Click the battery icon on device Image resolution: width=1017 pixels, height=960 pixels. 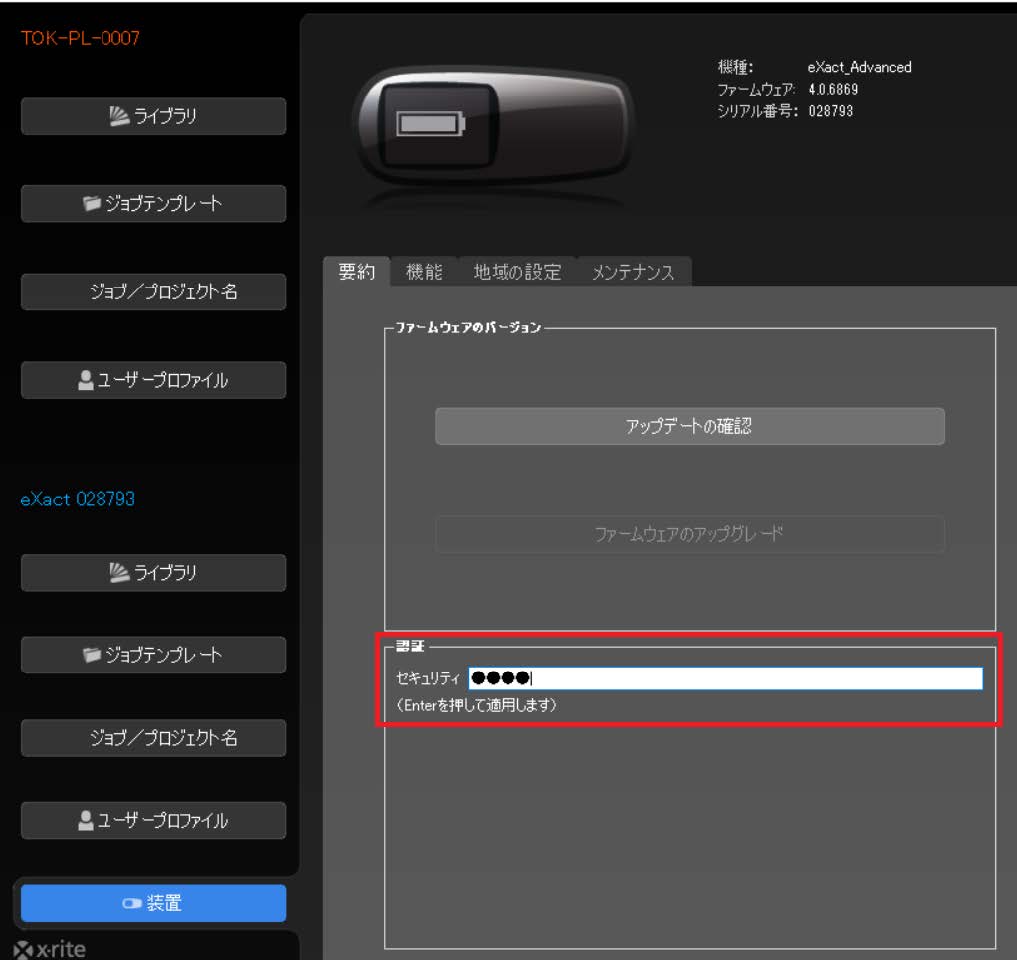click(x=431, y=123)
